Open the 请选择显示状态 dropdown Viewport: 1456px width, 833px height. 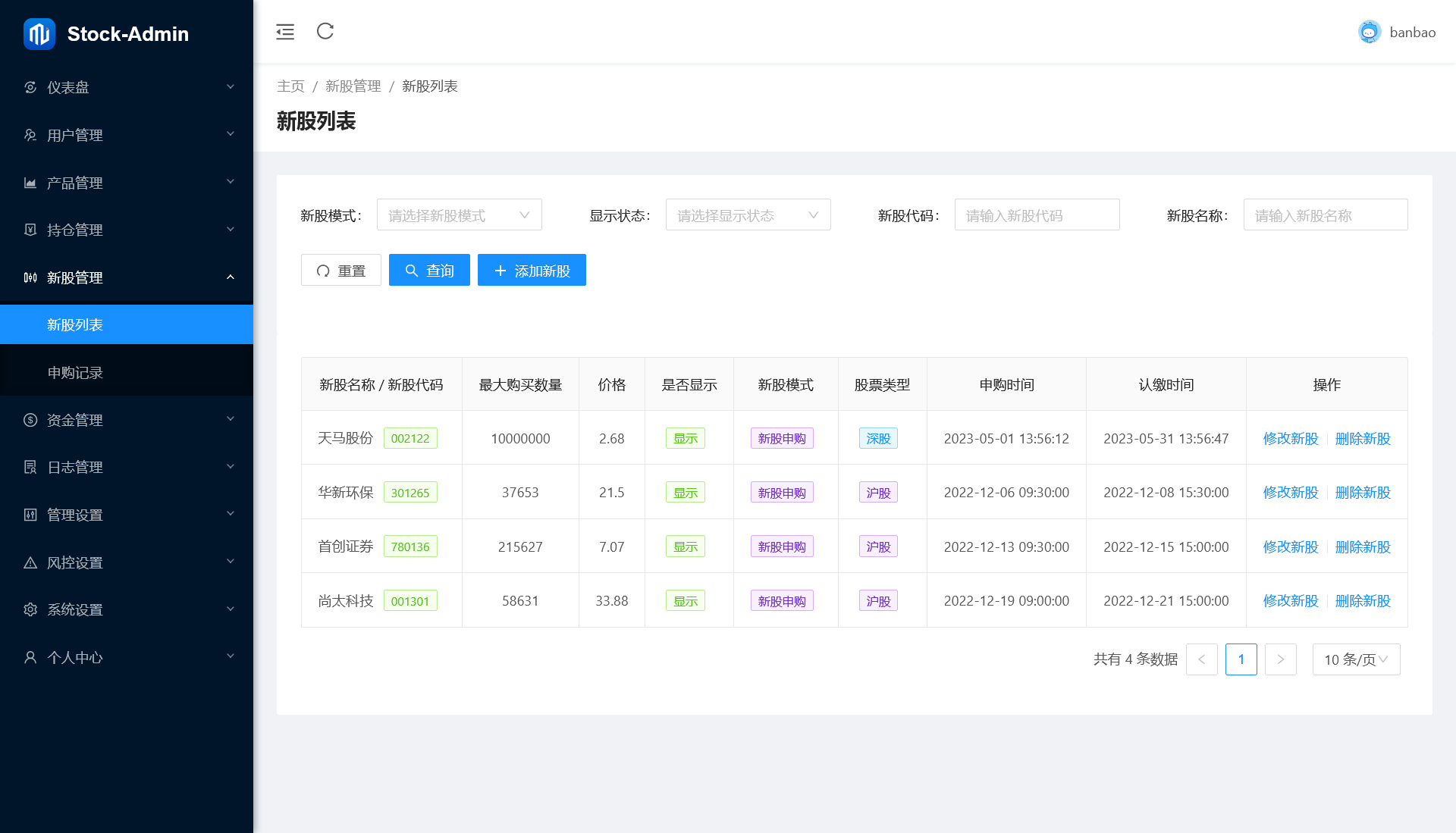pyautogui.click(x=748, y=215)
